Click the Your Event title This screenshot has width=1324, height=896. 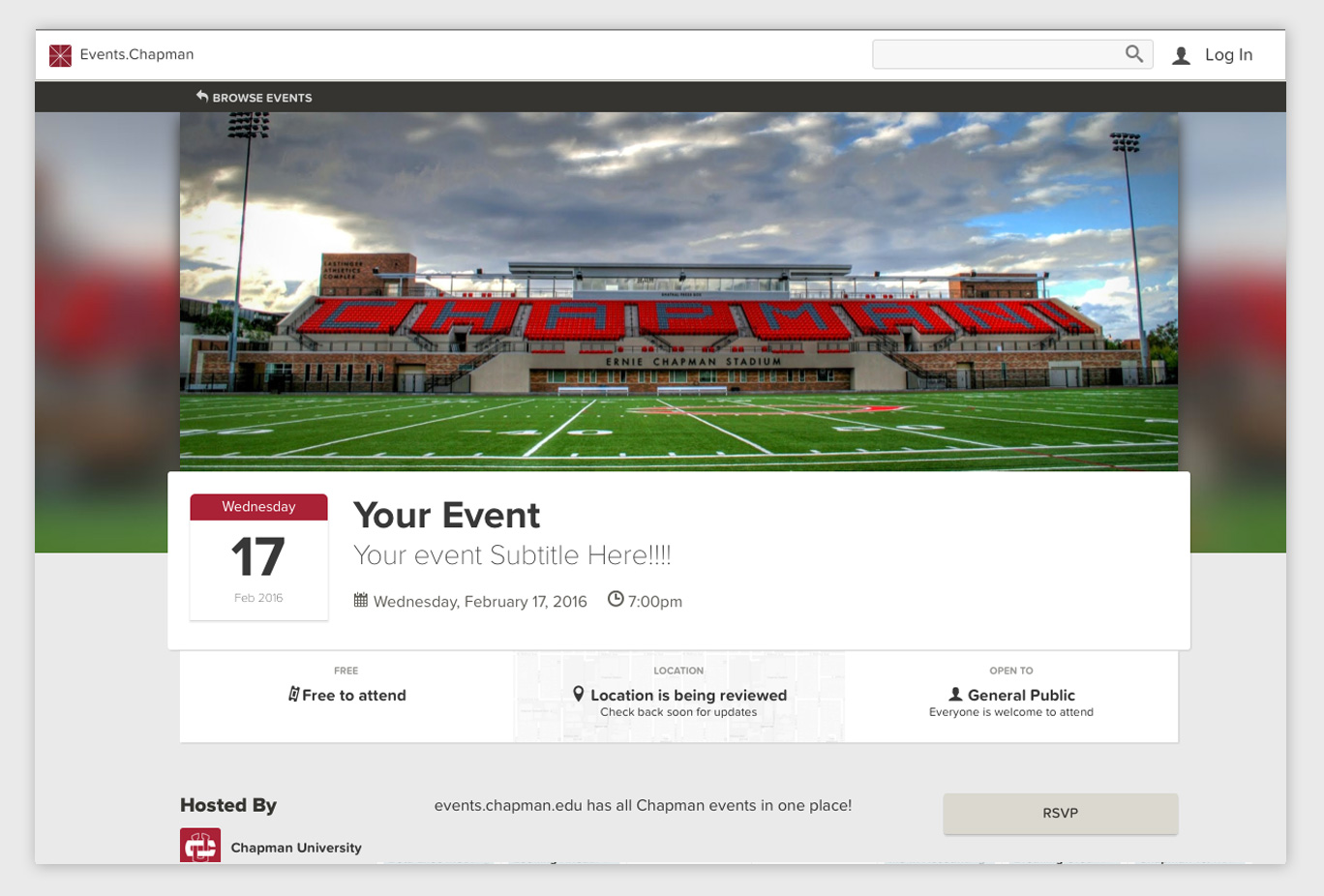click(x=446, y=515)
